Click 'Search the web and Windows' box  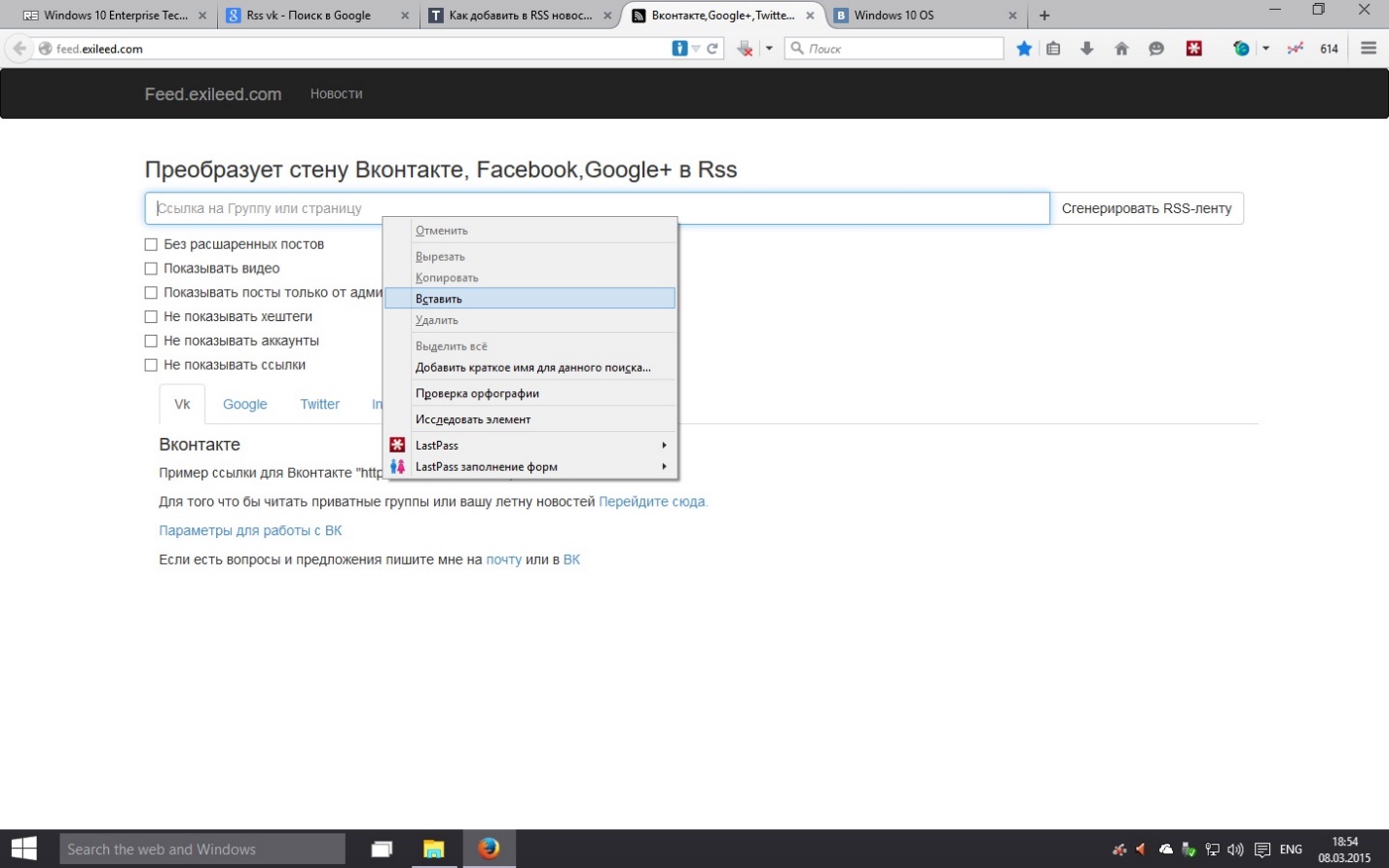(202, 850)
